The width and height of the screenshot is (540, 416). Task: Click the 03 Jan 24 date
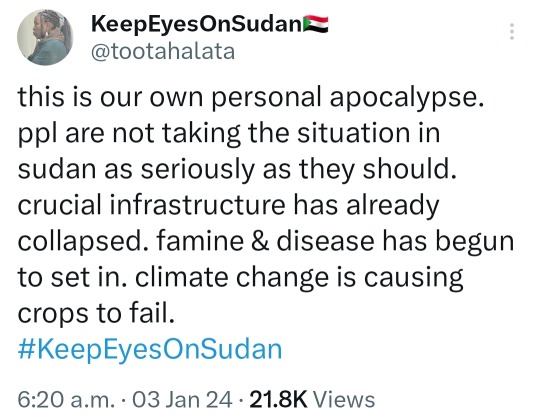[183, 400]
